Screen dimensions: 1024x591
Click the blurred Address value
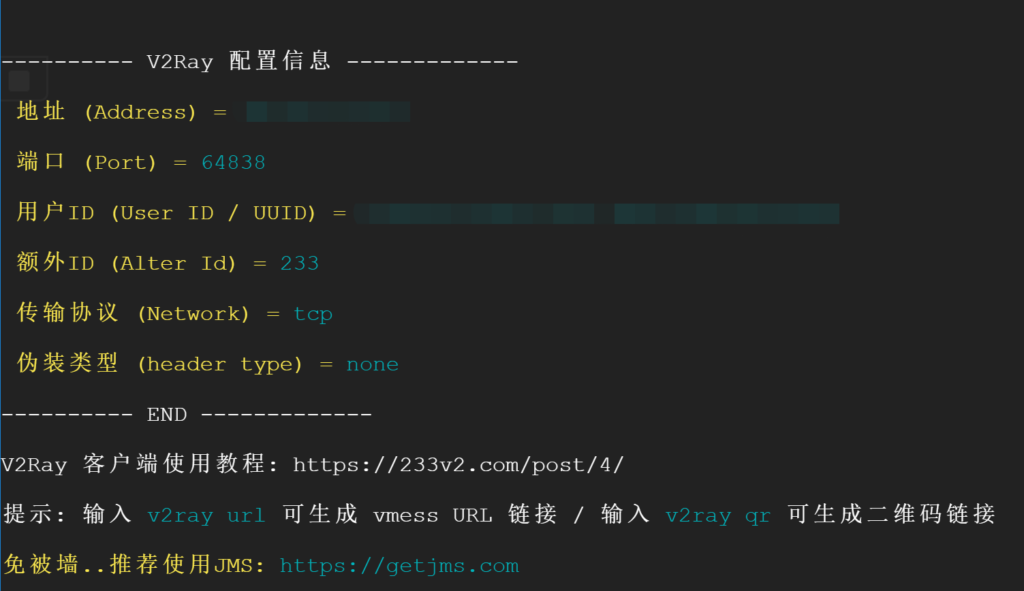click(328, 112)
